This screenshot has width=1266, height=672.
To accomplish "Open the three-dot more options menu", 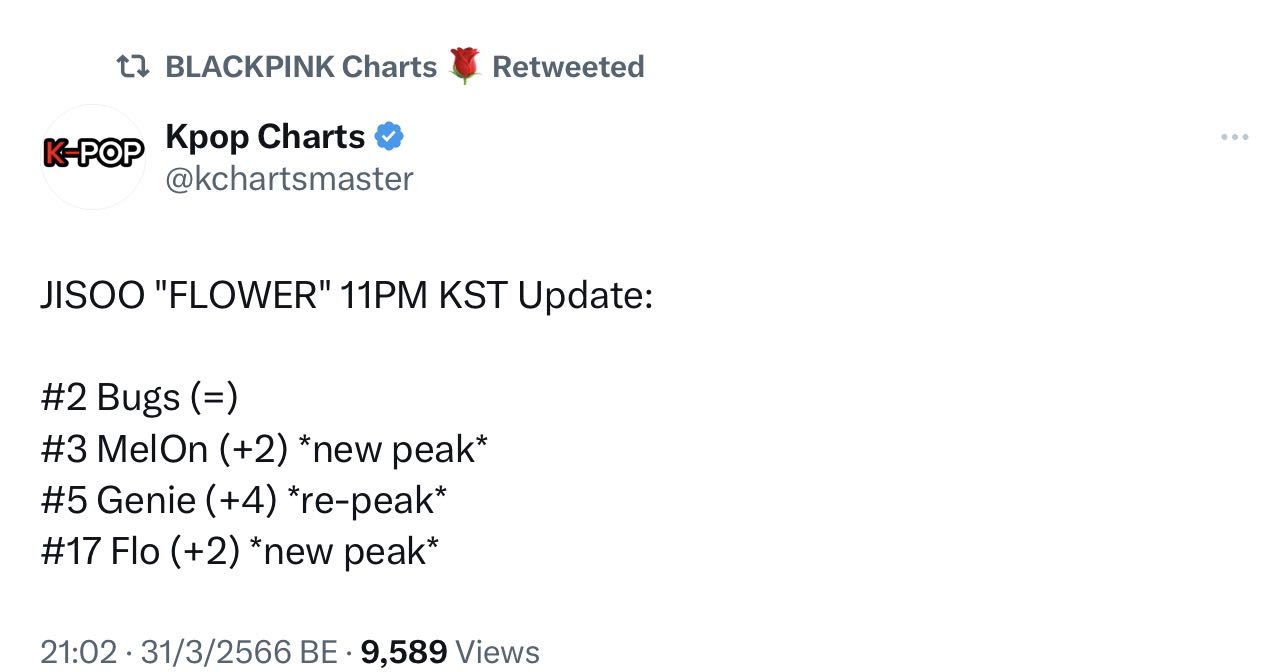I will click(x=1235, y=137).
